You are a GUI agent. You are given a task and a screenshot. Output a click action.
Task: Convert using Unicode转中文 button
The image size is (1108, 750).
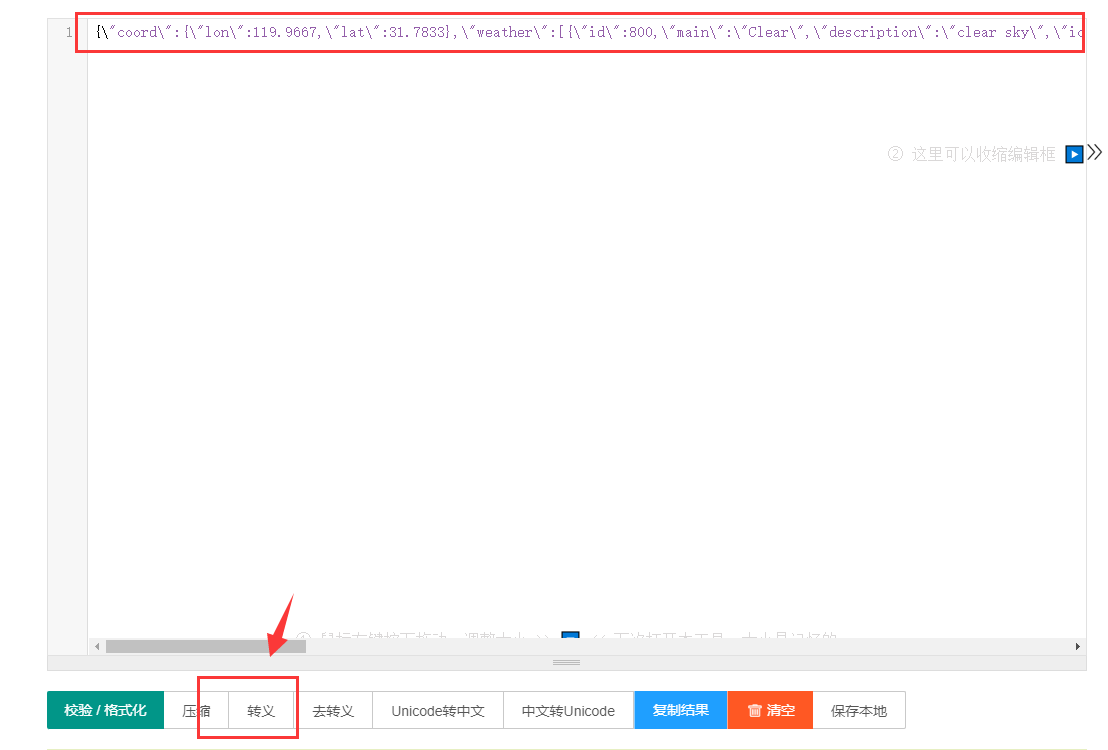pyautogui.click(x=437, y=710)
